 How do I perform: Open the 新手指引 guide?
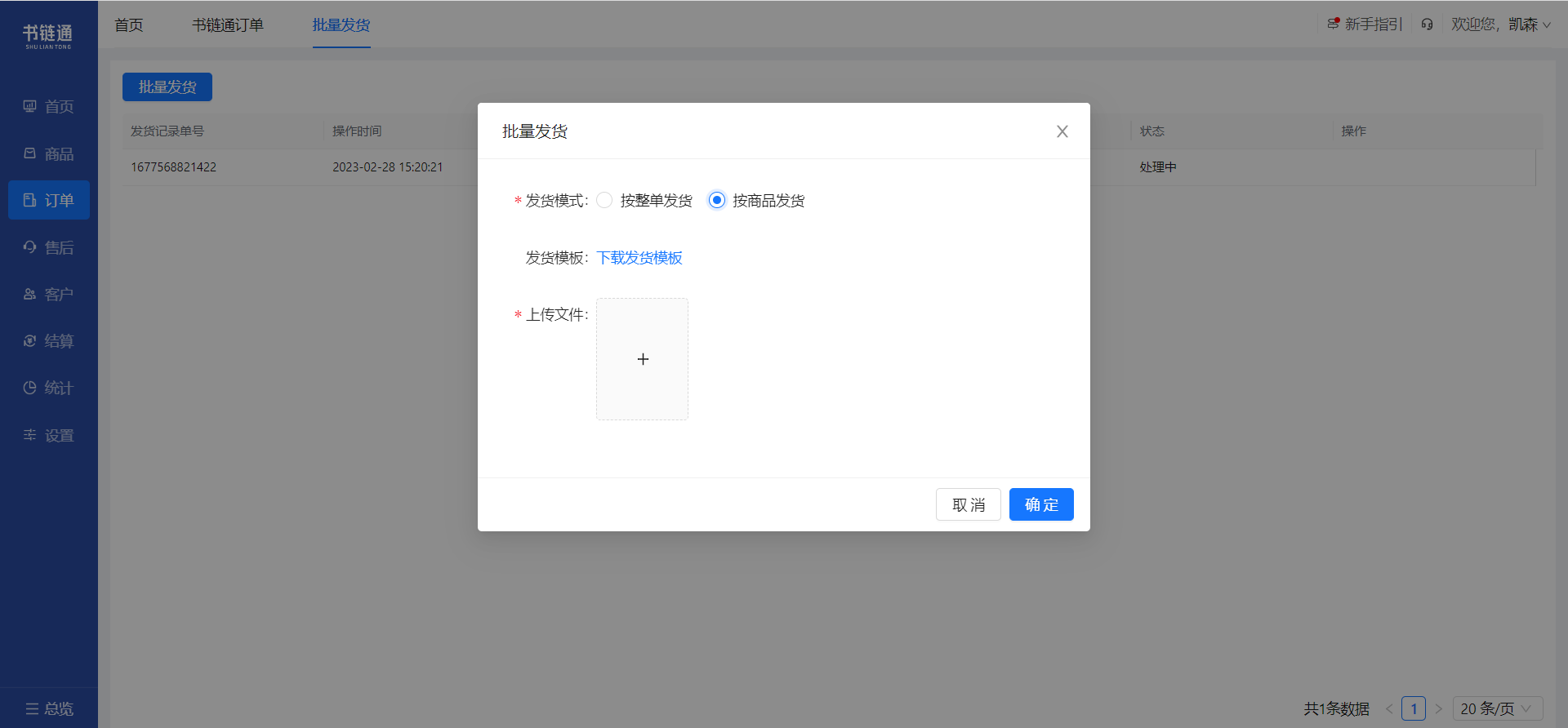1365,24
